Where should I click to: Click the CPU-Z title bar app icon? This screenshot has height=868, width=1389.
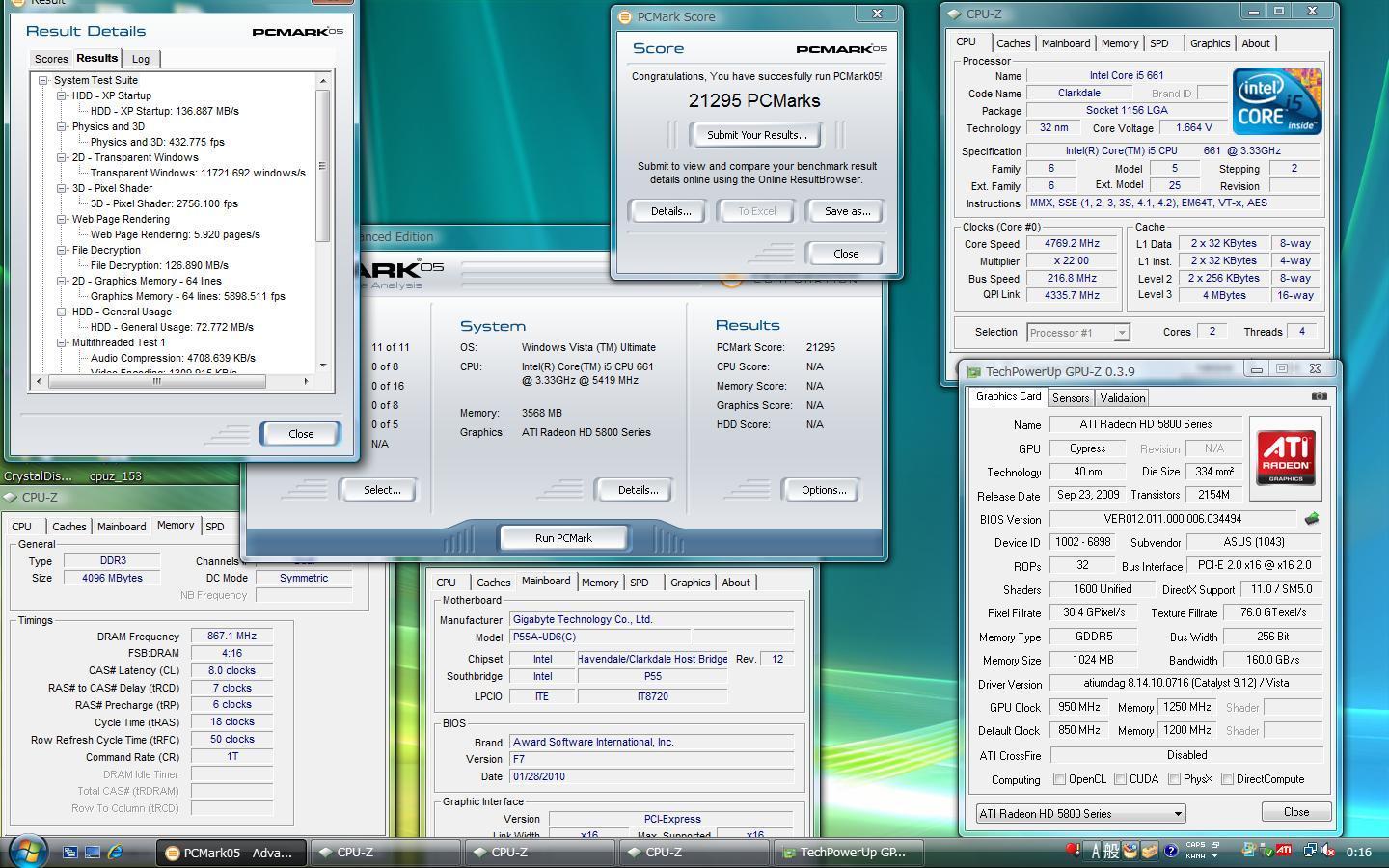(x=954, y=14)
